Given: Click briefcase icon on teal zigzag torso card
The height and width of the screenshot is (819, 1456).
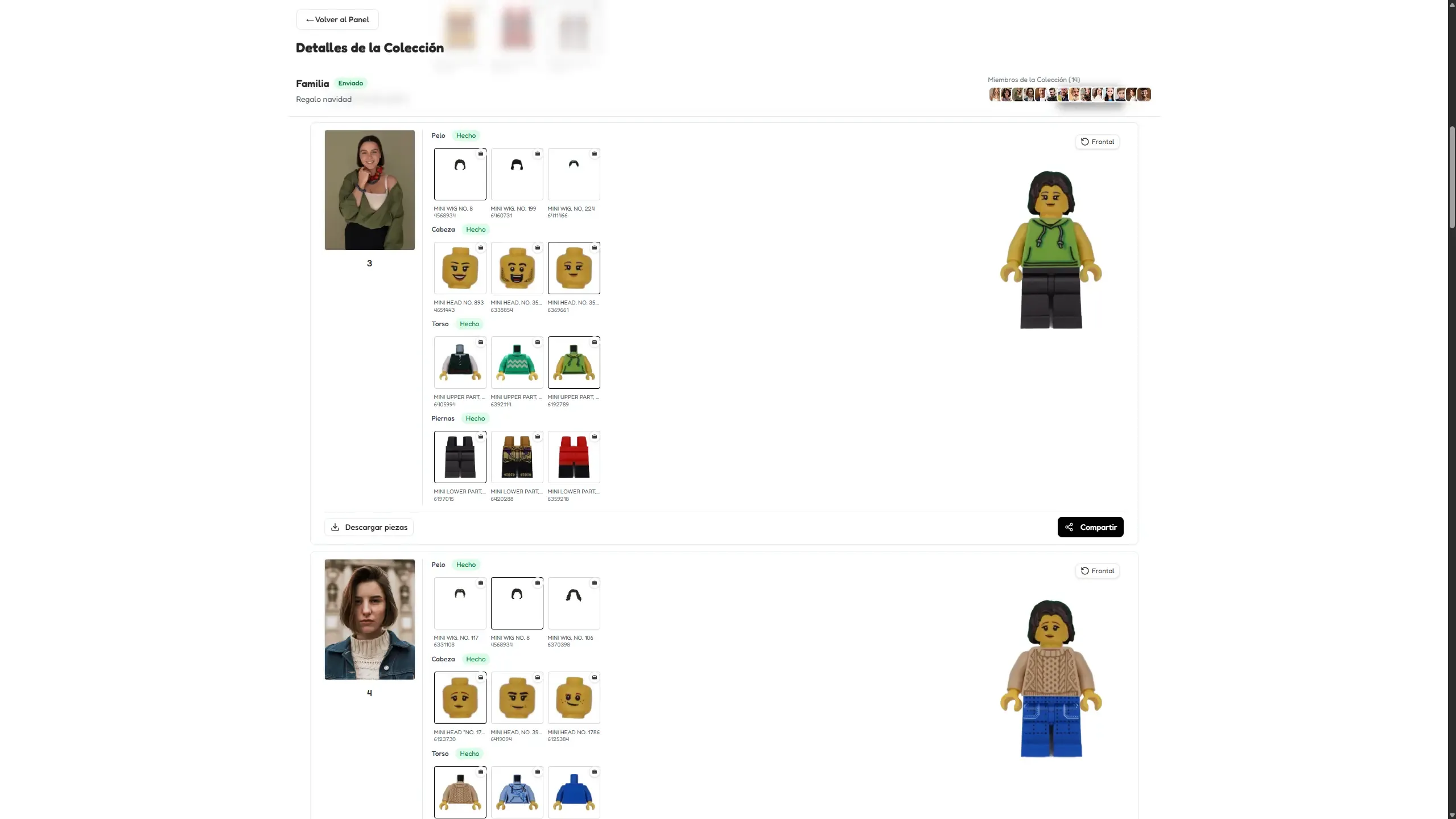Looking at the screenshot, I should pyautogui.click(x=537, y=342).
